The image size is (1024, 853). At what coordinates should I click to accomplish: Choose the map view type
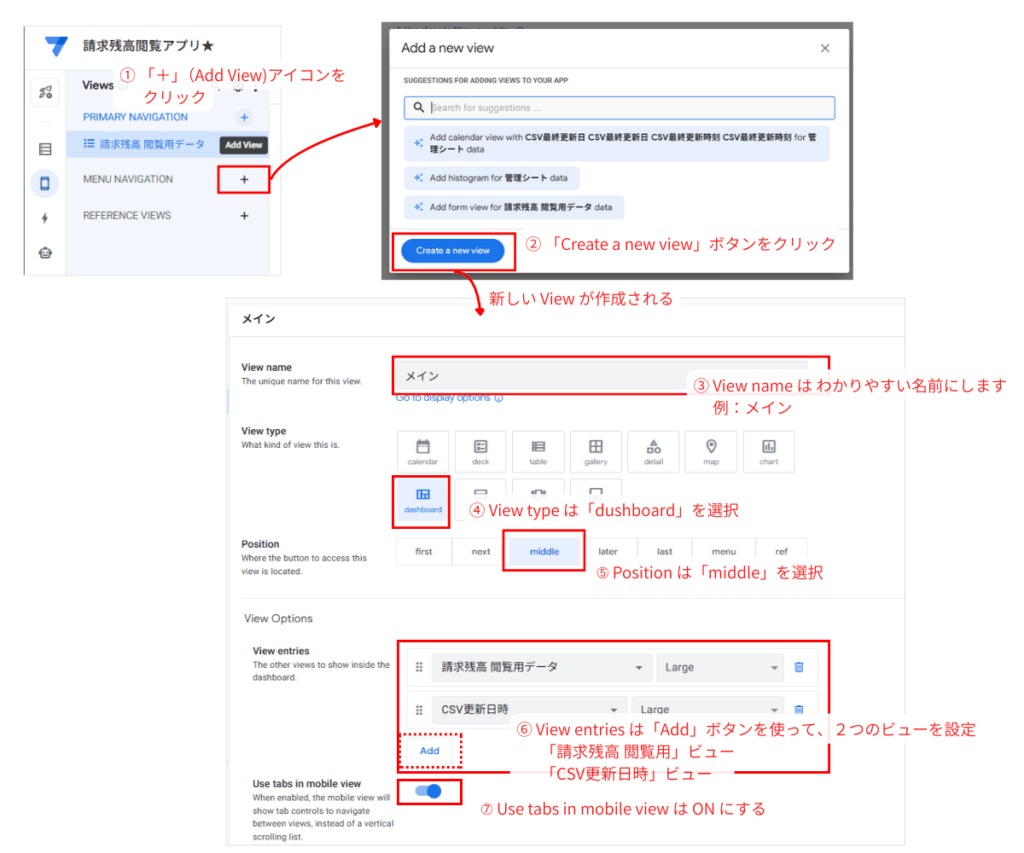click(x=711, y=451)
